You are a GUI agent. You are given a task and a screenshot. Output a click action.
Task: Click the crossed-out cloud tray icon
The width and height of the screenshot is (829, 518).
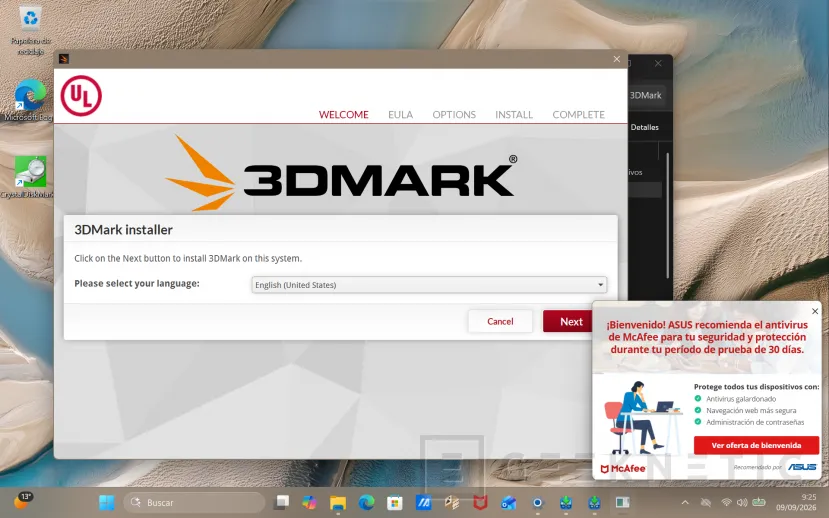click(x=706, y=503)
